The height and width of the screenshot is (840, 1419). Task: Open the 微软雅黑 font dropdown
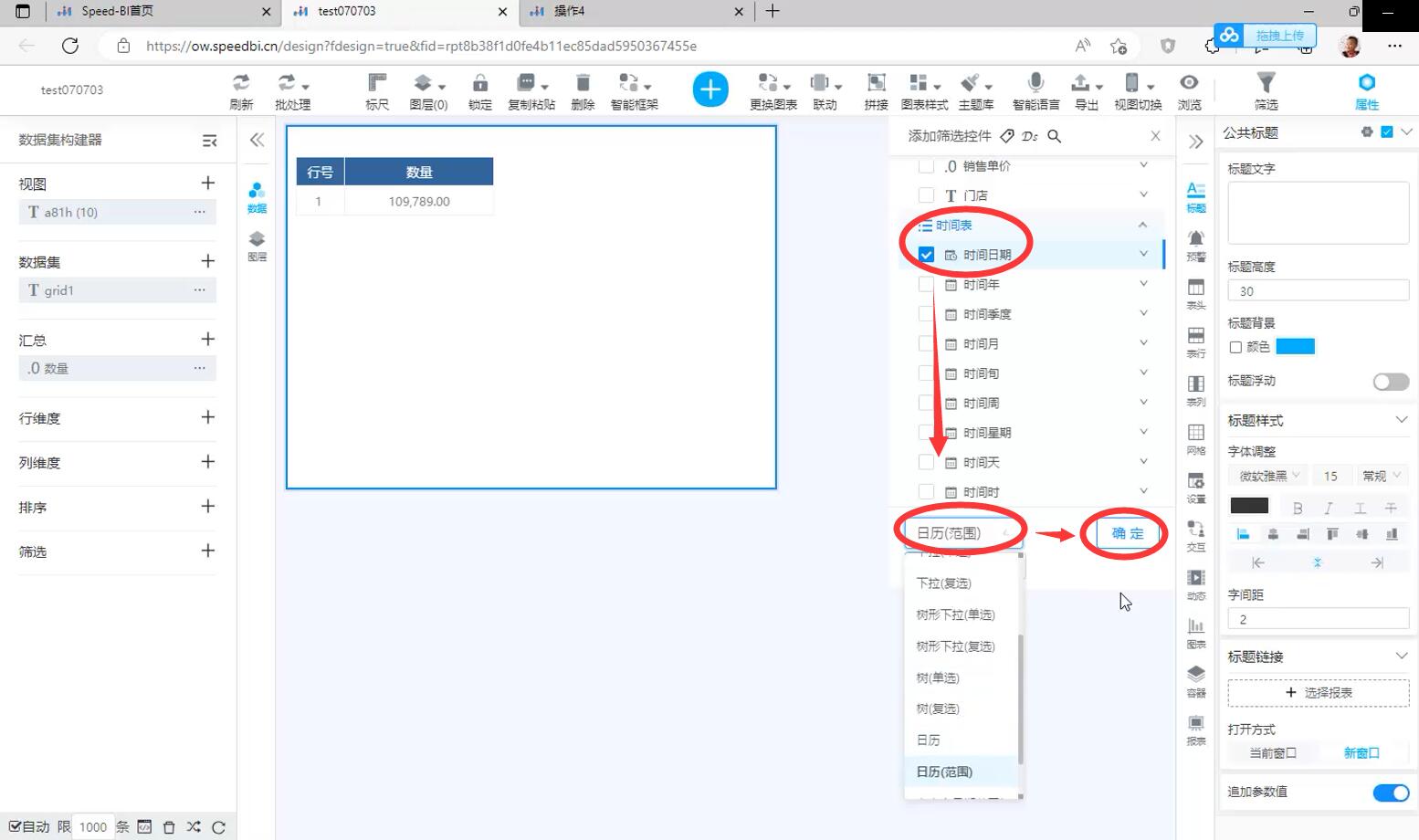(x=1268, y=476)
